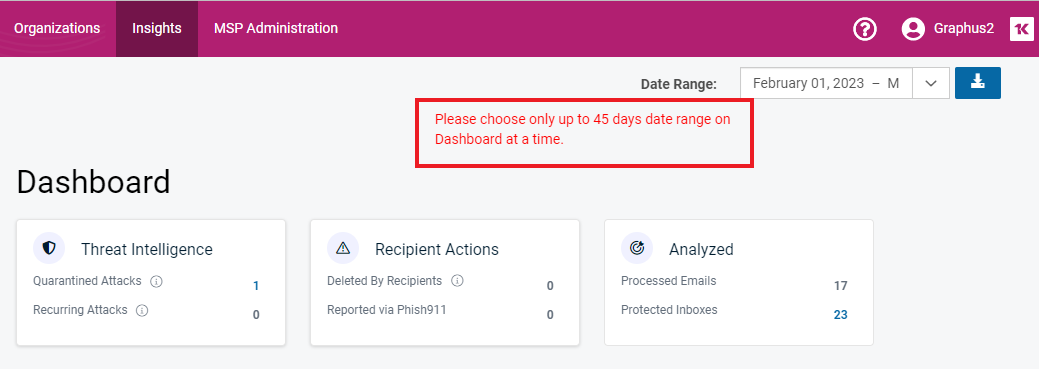Open the help question mark icon
The height and width of the screenshot is (369, 1039).
tap(865, 28)
